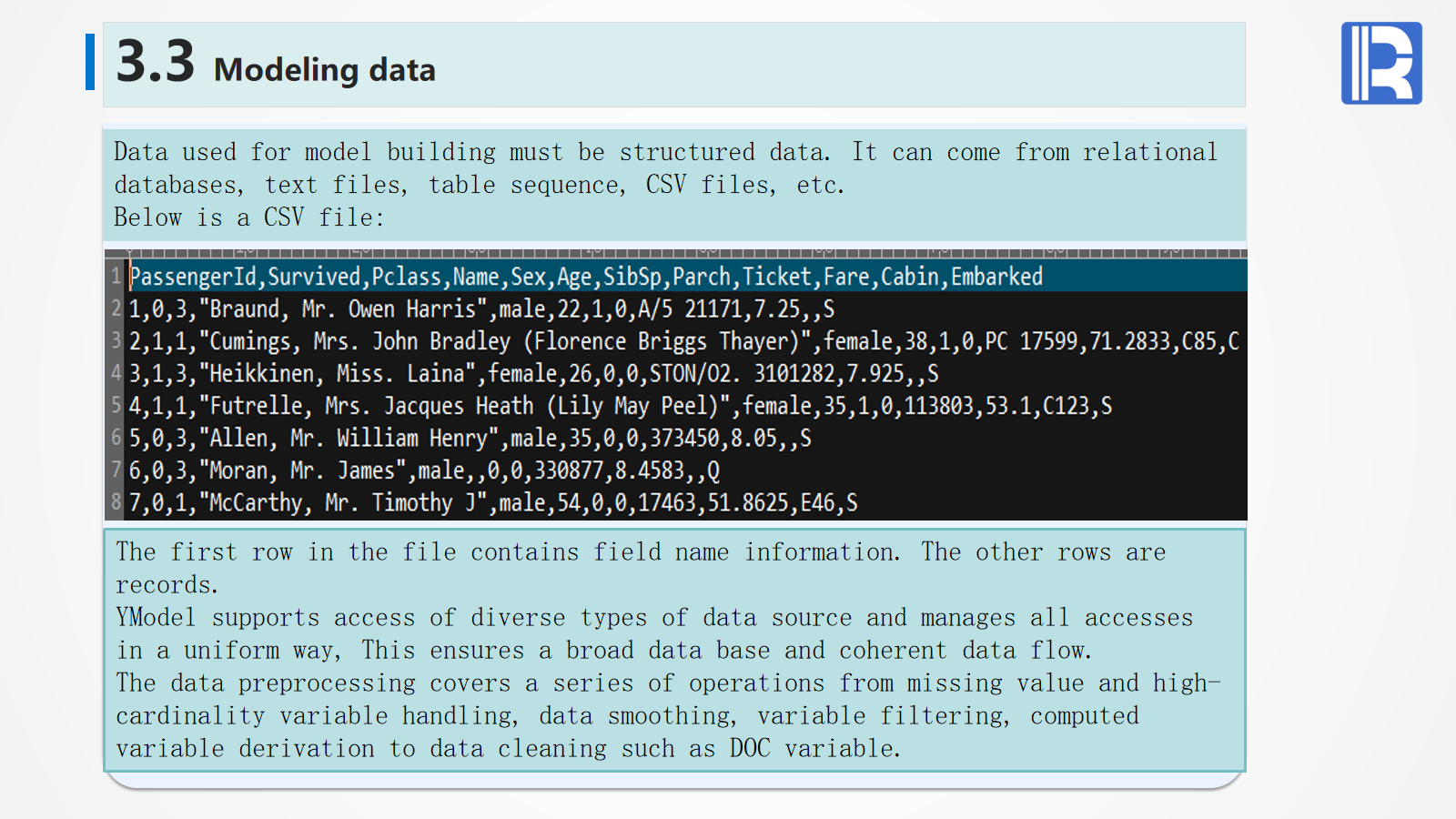The width and height of the screenshot is (1456, 819).
Task: Click the "Below is a CSV file:" line
Action: tap(248, 217)
